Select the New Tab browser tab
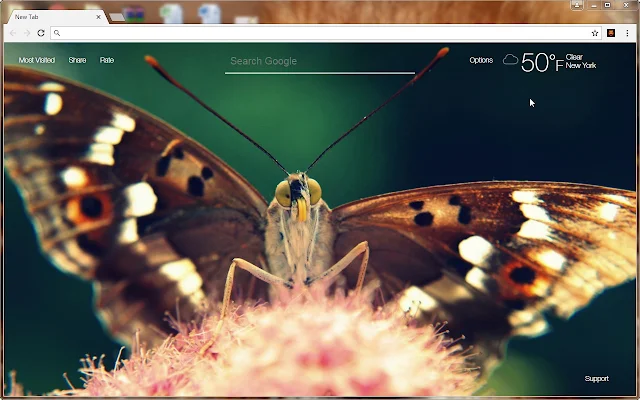The width and height of the screenshot is (640, 400). tap(56, 17)
